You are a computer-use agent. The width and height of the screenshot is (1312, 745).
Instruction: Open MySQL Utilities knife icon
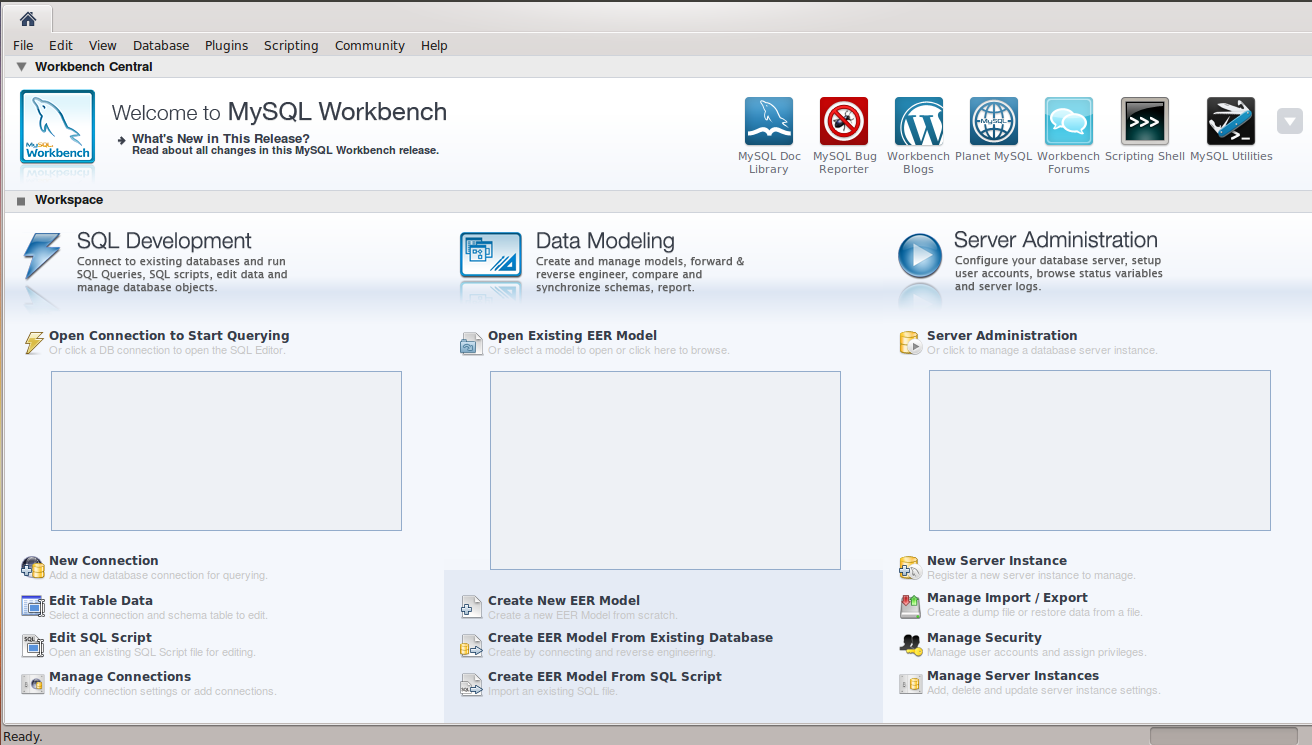(1231, 122)
